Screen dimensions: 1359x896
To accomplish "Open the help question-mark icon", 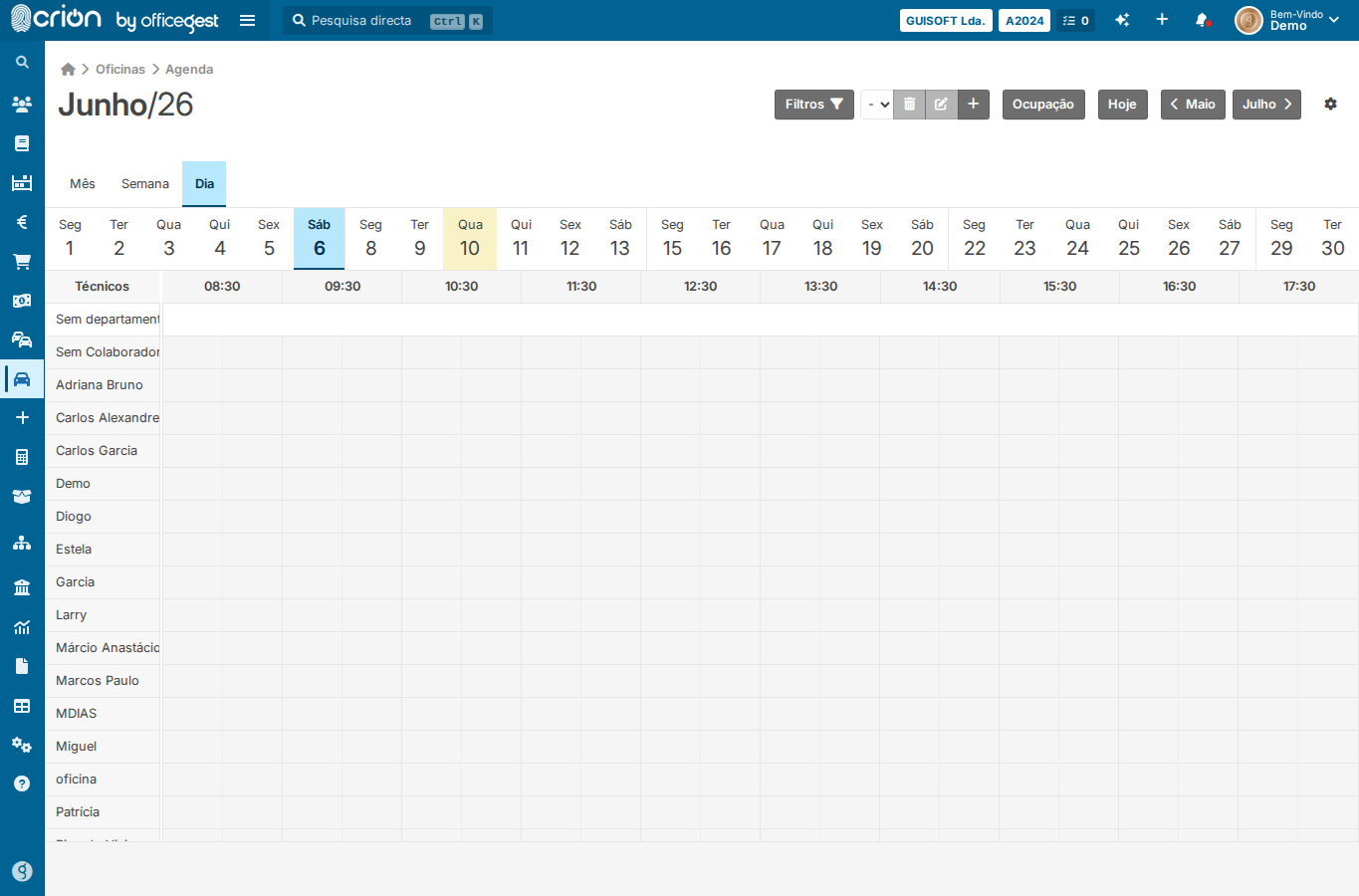I will click(22, 784).
